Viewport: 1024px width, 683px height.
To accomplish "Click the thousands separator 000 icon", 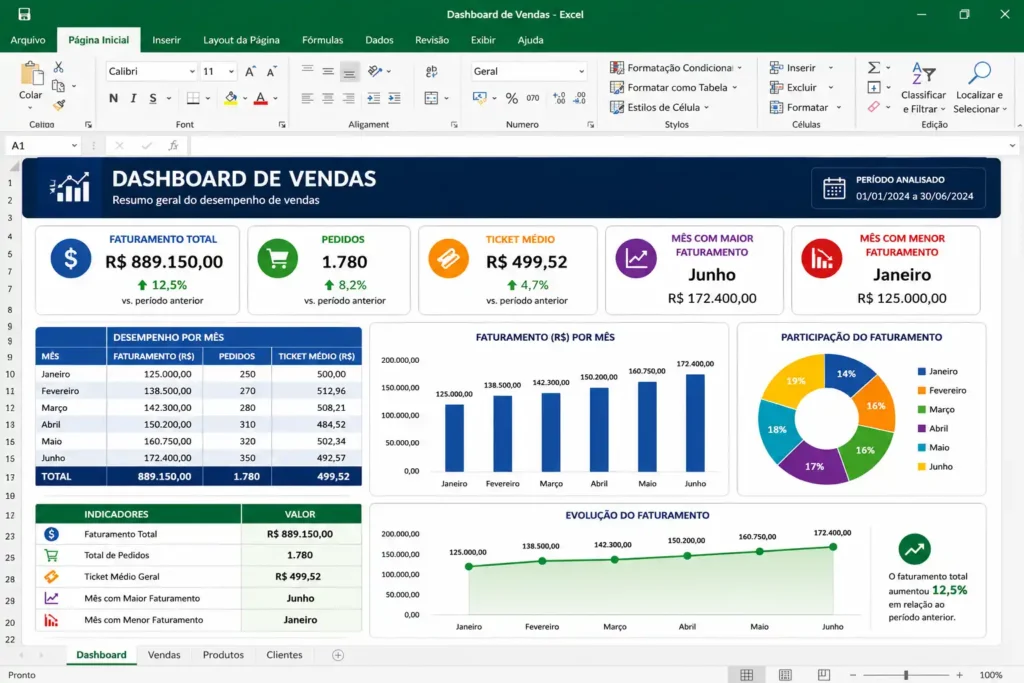I will 533,98.
